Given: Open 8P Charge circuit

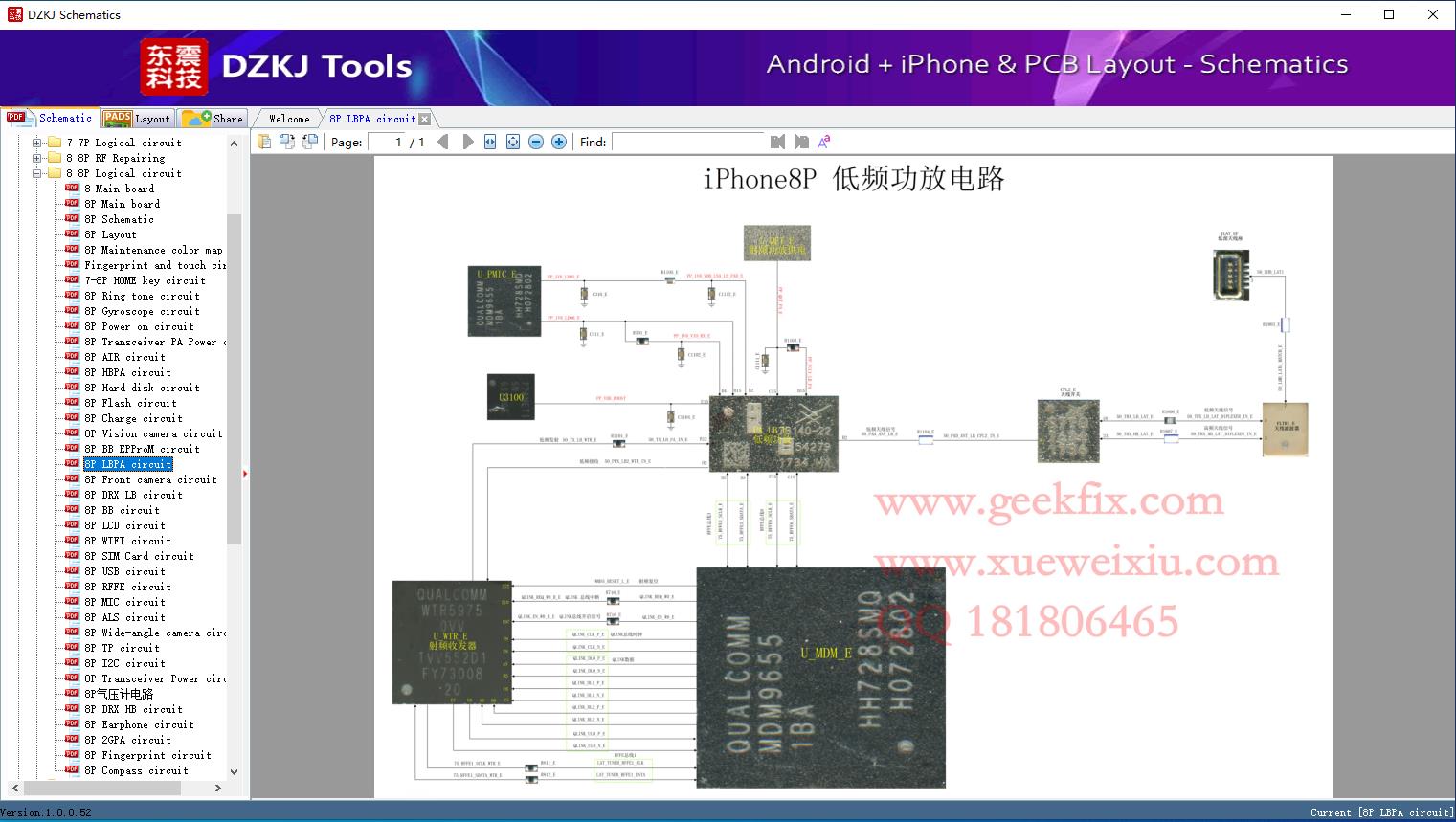Looking at the screenshot, I should tap(133, 418).
